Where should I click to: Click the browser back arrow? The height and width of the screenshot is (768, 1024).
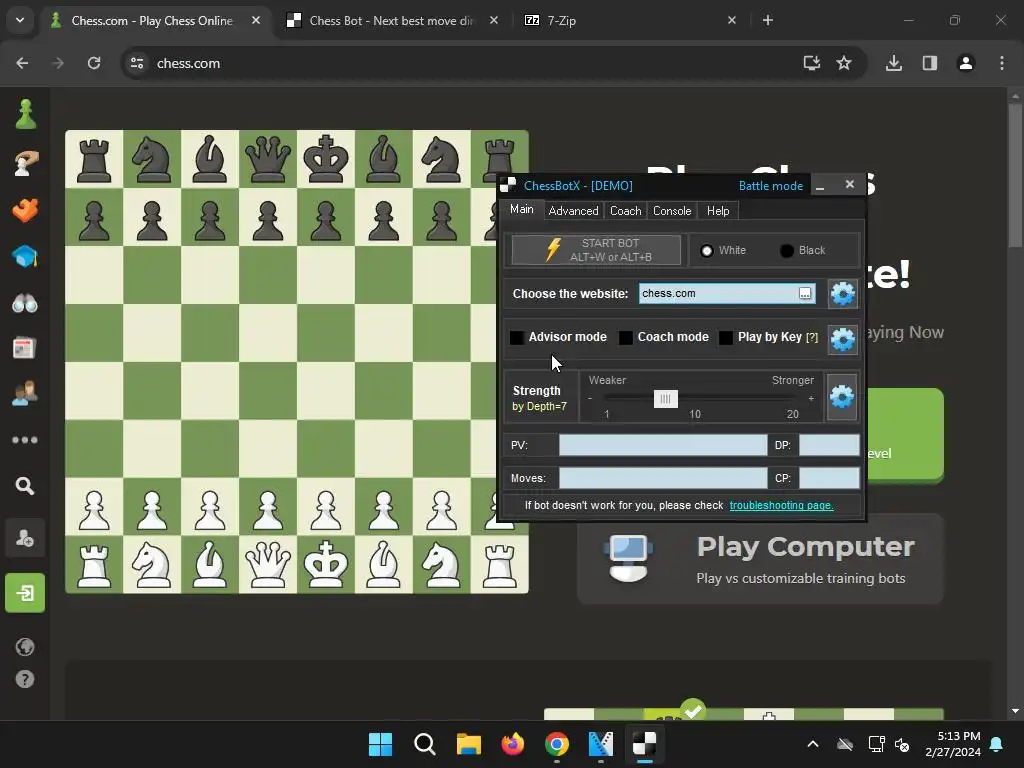22,63
